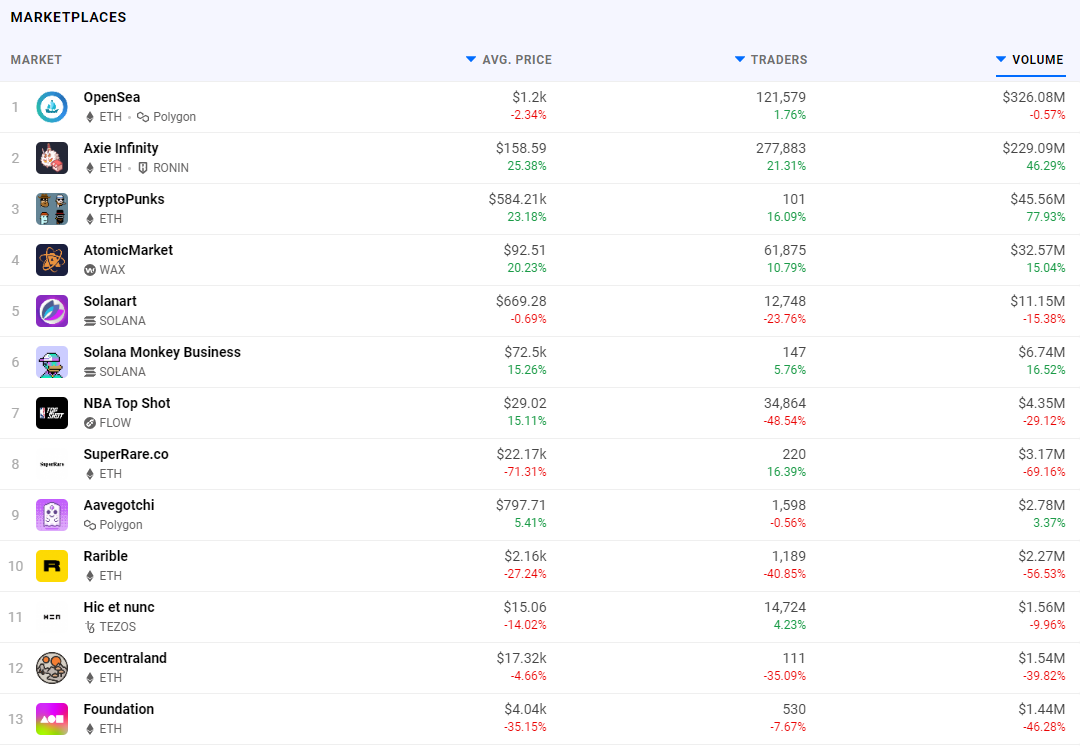Viewport: 1080px width, 749px height.
Task: Open the Axie Infinity market link
Action: coord(121,148)
